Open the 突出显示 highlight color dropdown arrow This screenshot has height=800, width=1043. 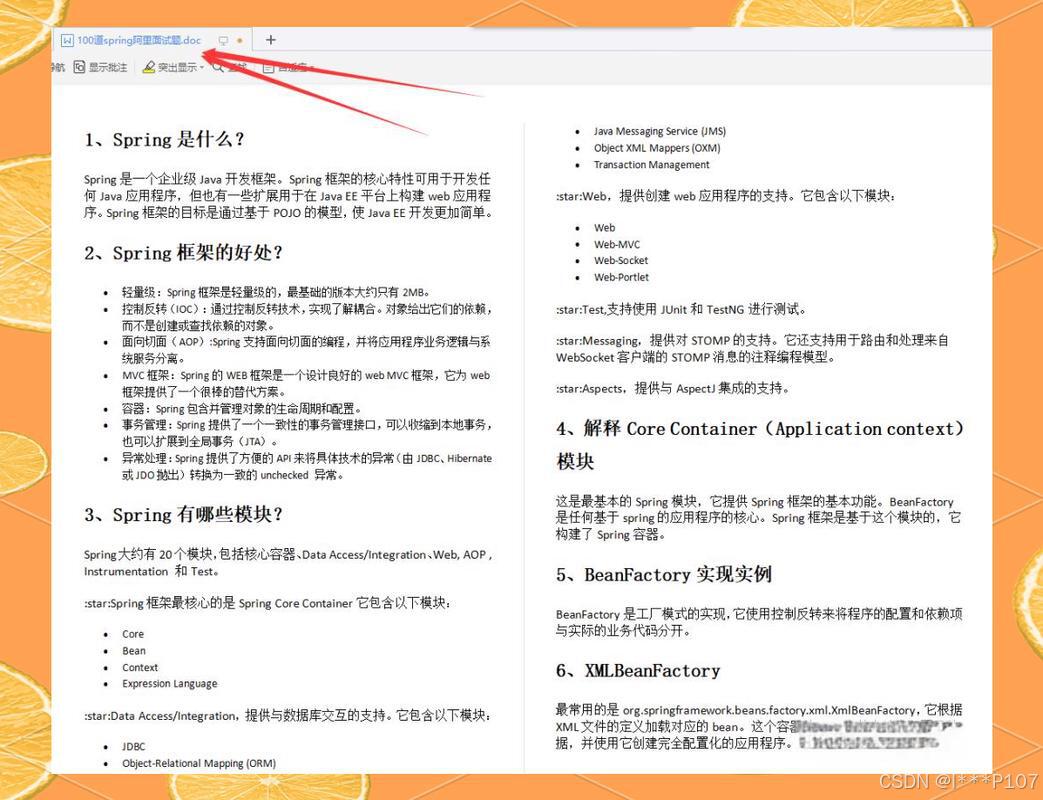tap(201, 67)
